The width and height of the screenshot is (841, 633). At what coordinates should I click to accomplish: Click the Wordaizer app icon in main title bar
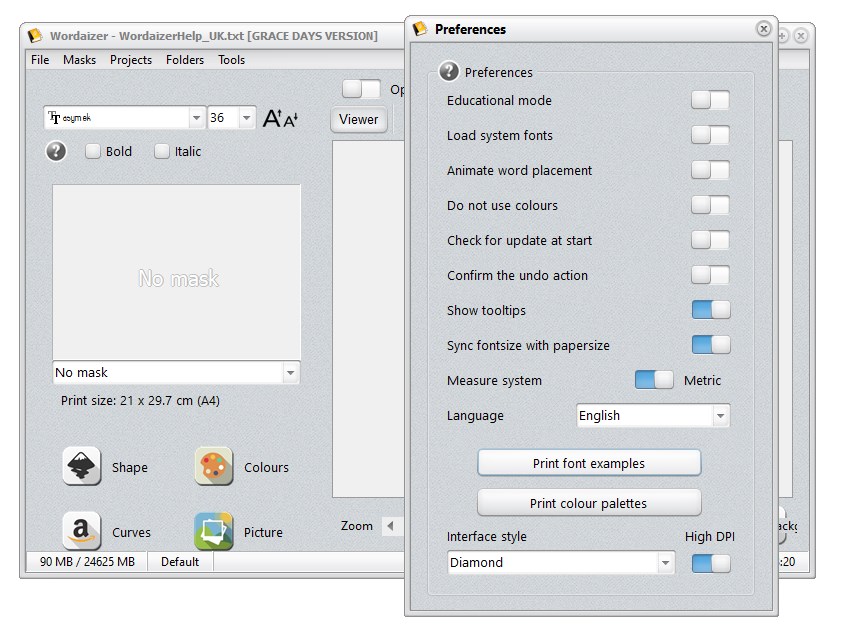coord(35,35)
